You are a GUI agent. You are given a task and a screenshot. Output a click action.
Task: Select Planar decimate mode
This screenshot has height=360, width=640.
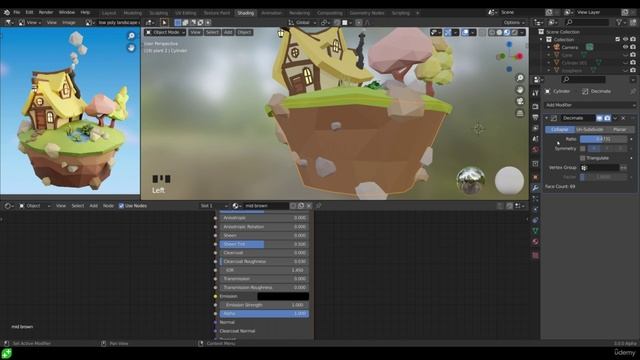coord(620,129)
